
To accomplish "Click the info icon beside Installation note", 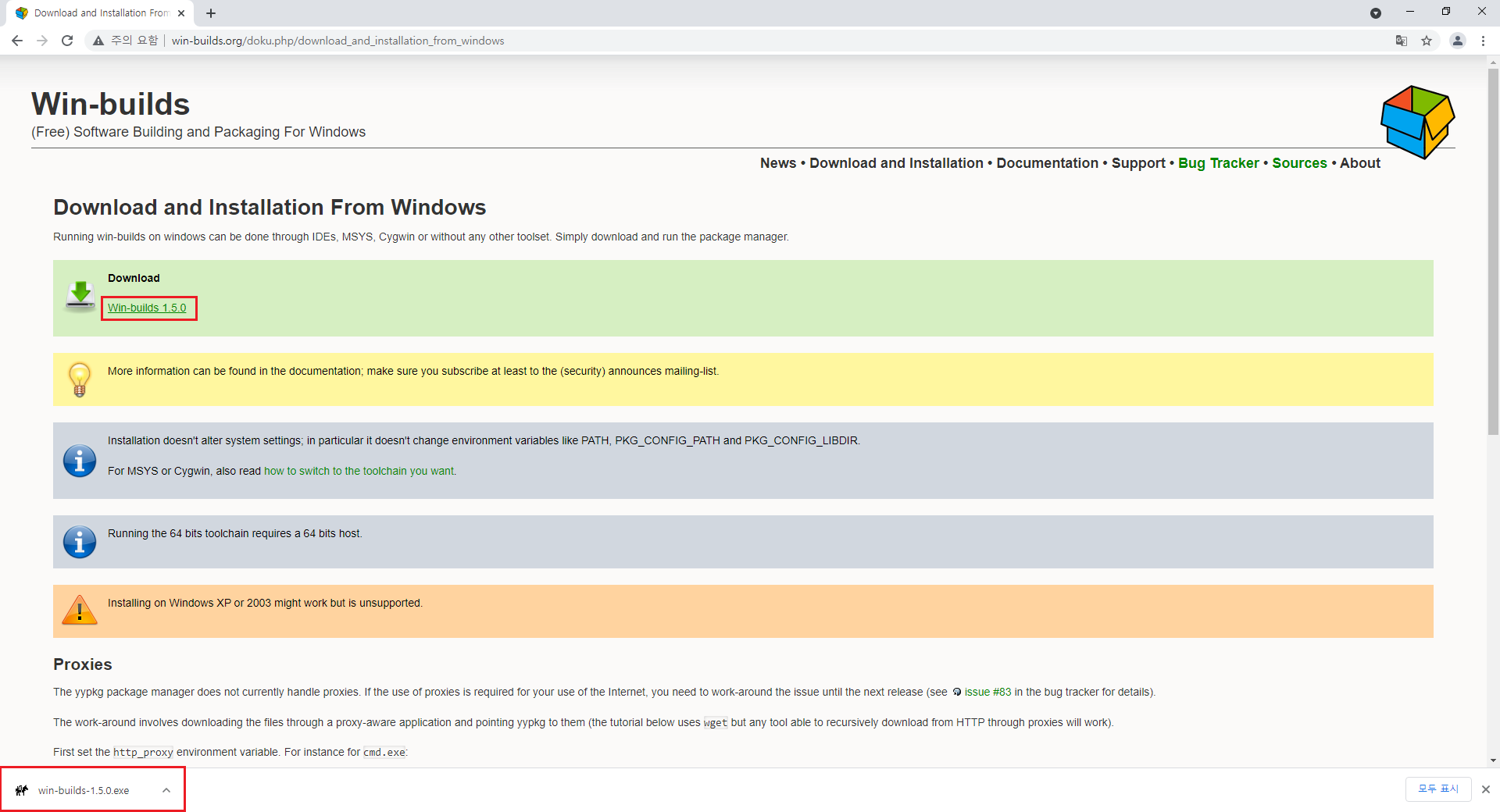I will pos(80,461).
